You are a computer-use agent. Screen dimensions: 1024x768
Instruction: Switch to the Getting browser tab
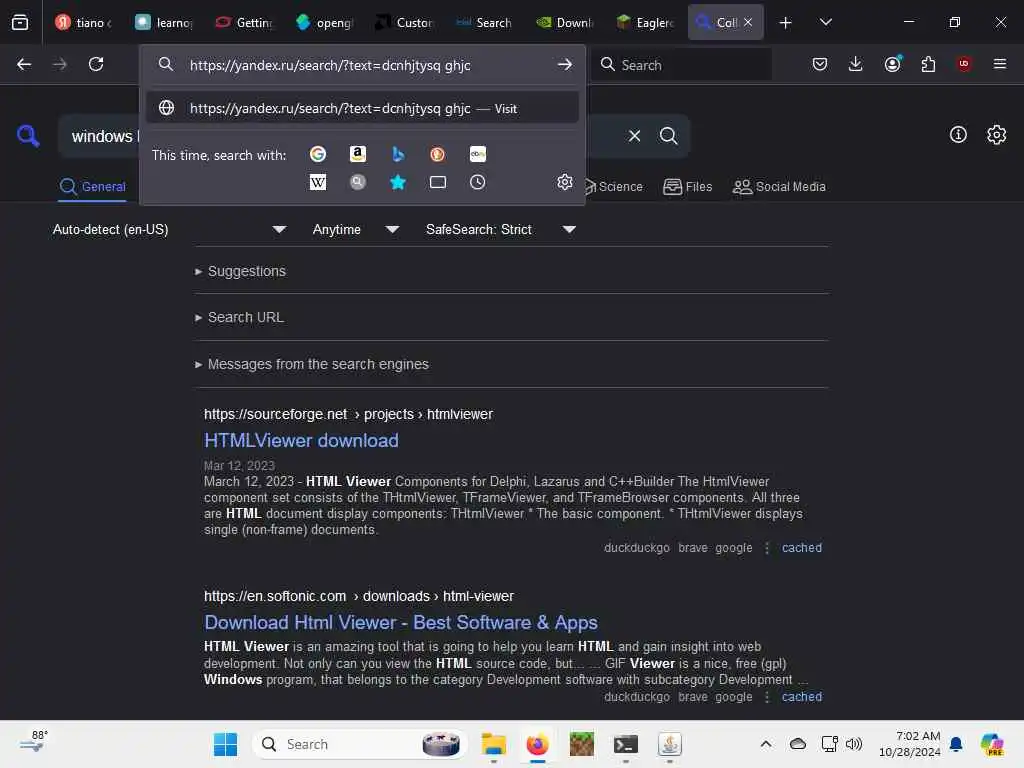point(244,23)
